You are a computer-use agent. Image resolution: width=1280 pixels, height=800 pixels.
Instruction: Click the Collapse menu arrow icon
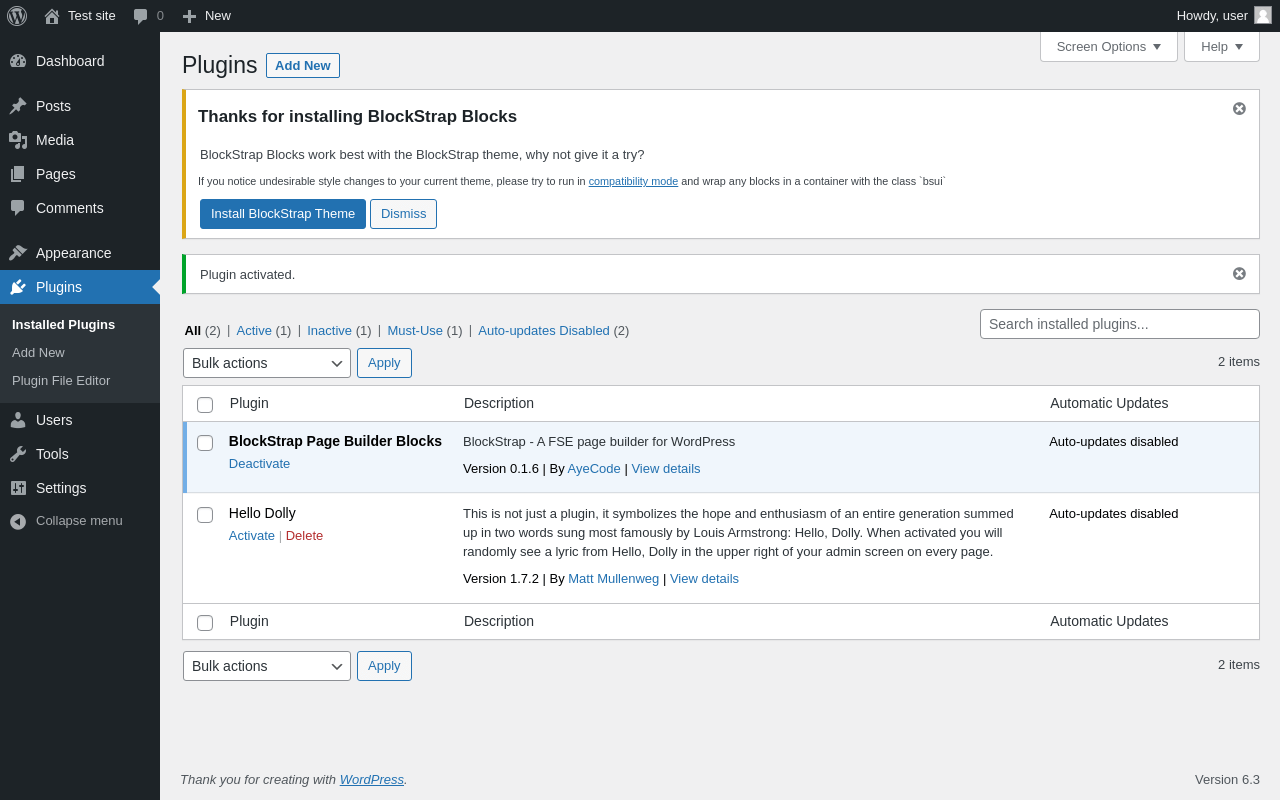pyautogui.click(x=18, y=521)
